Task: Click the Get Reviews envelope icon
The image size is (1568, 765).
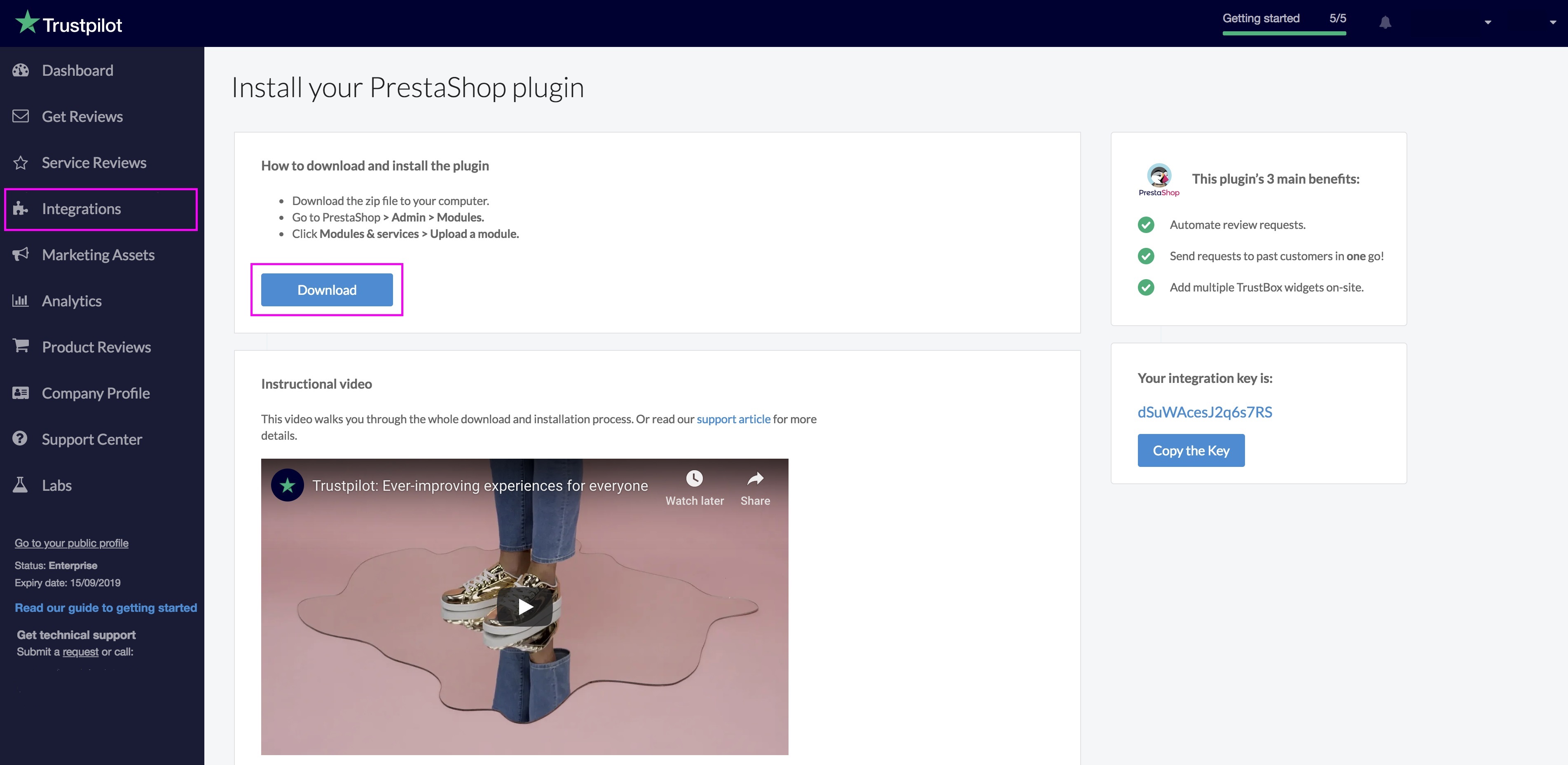Action: coord(21,116)
